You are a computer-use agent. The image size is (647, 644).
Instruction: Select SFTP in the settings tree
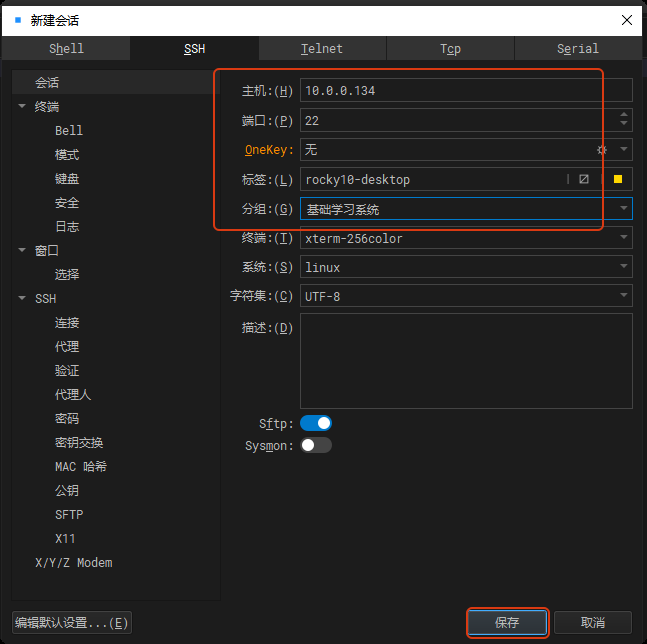pos(69,514)
